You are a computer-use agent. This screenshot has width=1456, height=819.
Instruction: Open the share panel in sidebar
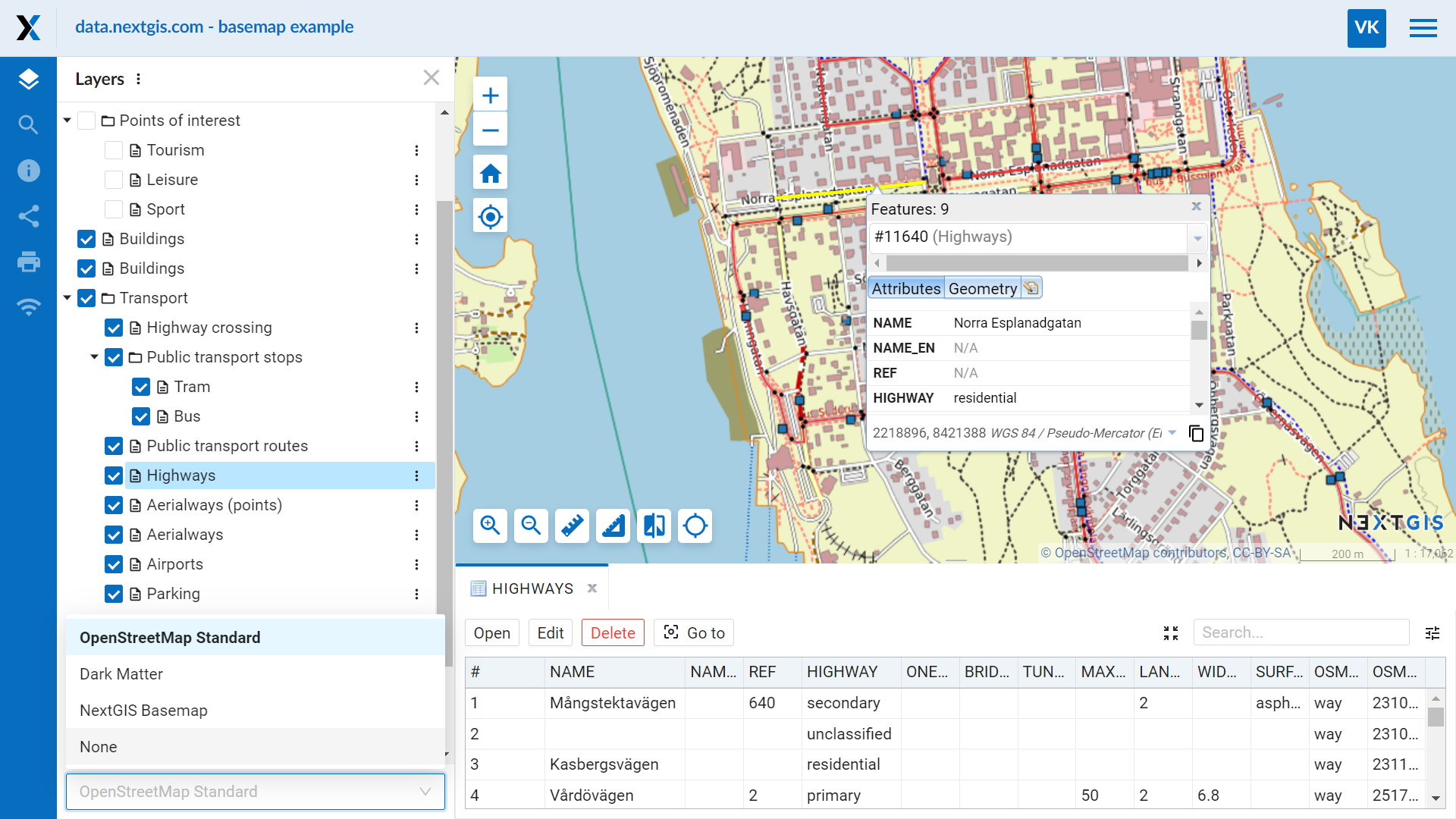[x=28, y=216]
